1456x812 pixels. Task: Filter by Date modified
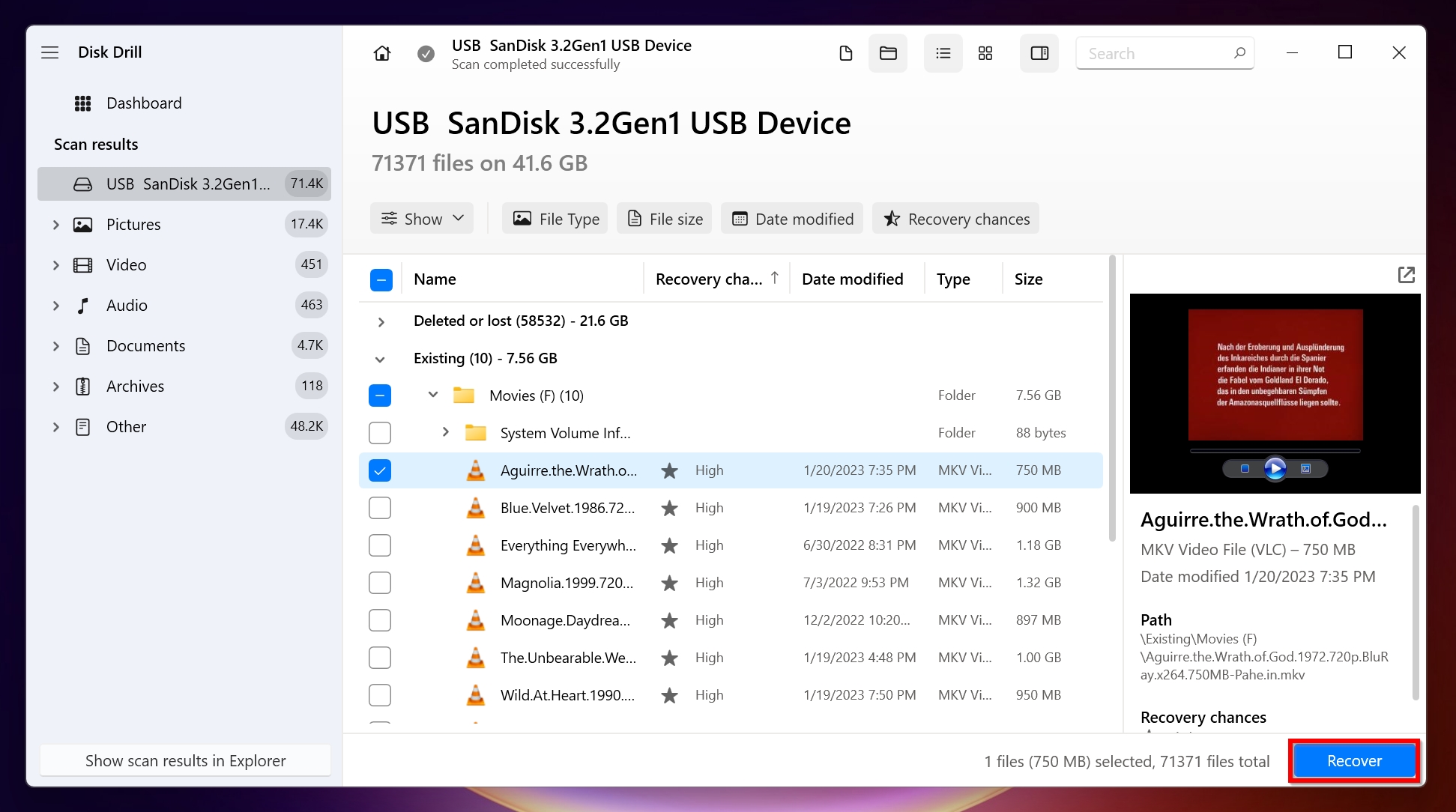click(792, 219)
